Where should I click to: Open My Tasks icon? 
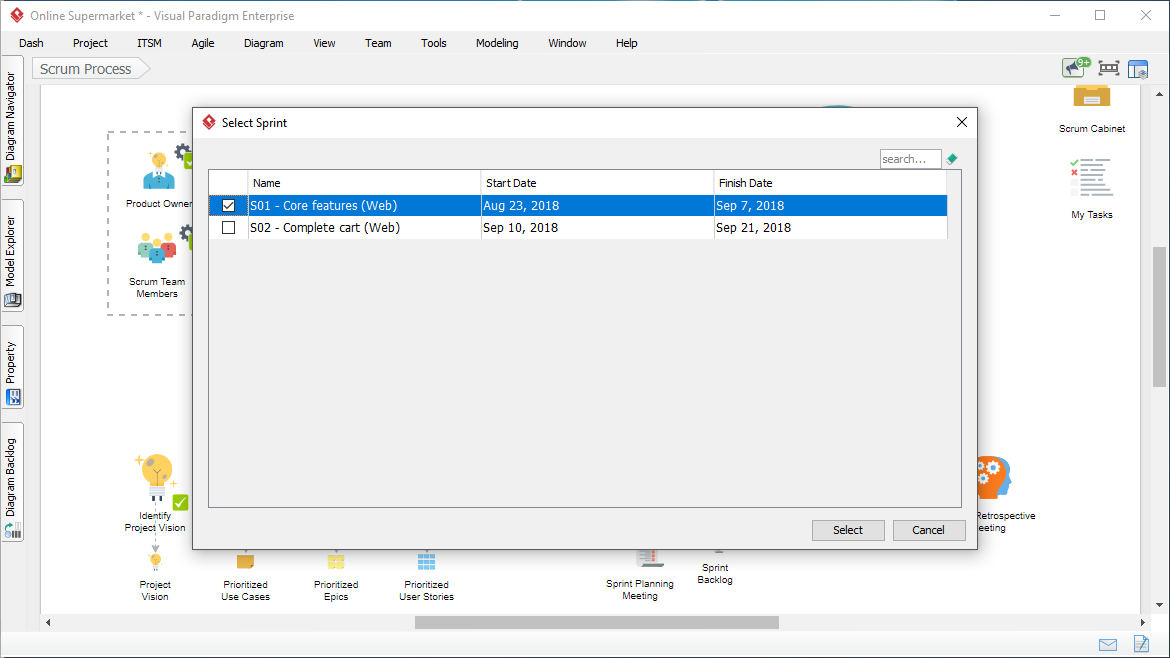tap(1092, 178)
